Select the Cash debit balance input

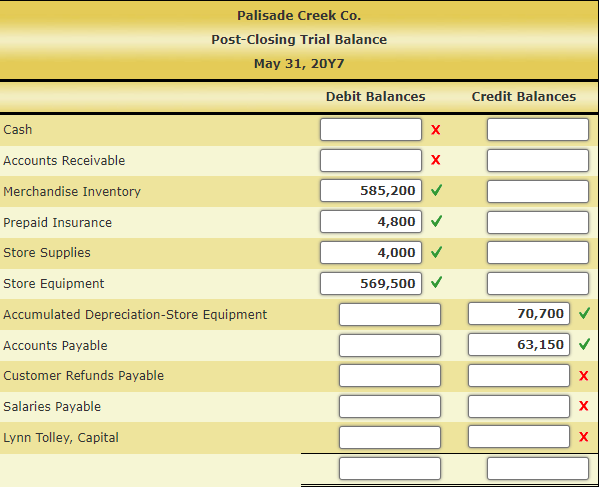tap(371, 129)
